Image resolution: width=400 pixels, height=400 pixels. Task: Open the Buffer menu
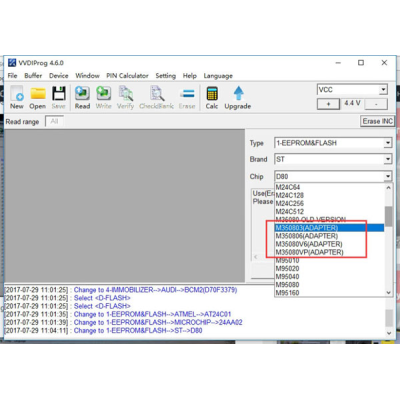[33, 76]
